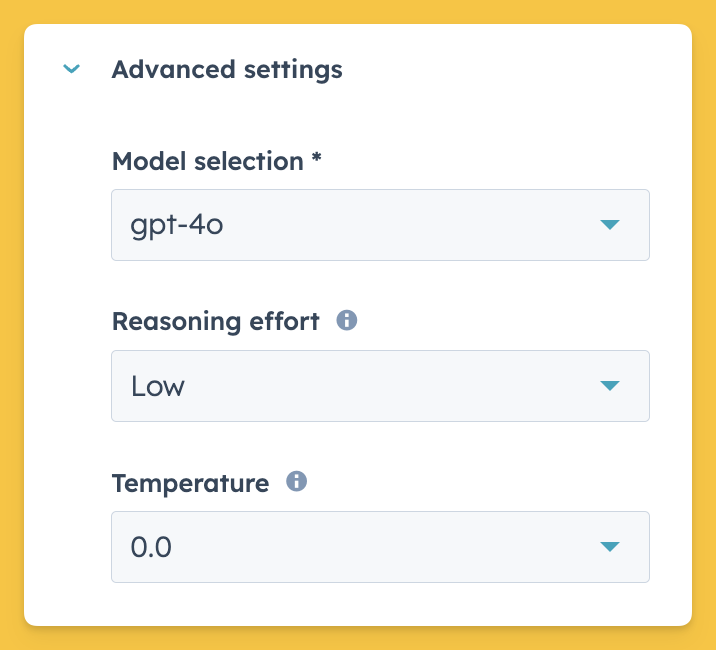The width and height of the screenshot is (716, 650).
Task: Click the Model selection caret arrow
Action: 610,225
